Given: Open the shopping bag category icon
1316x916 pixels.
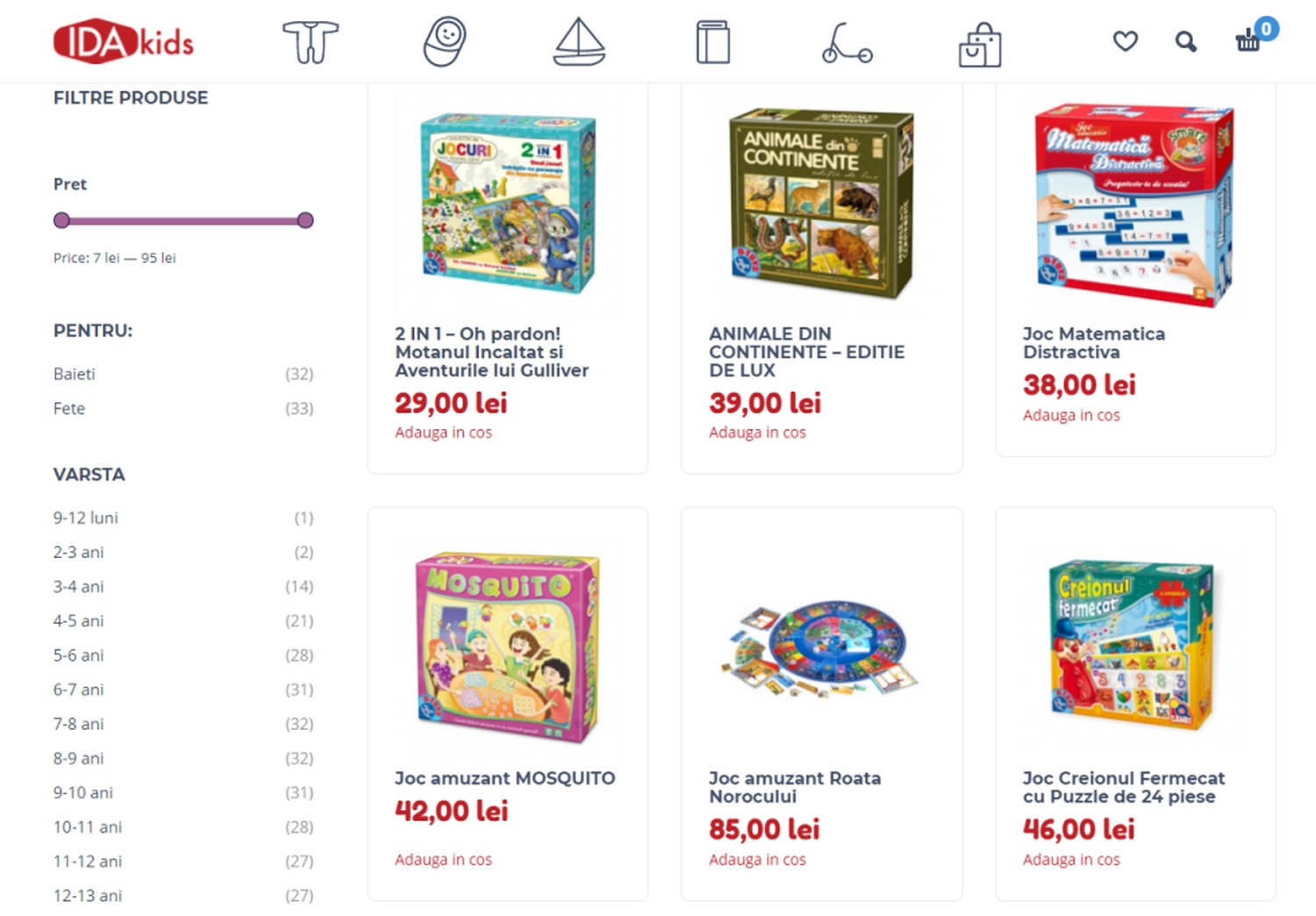Looking at the screenshot, I should click(980, 44).
